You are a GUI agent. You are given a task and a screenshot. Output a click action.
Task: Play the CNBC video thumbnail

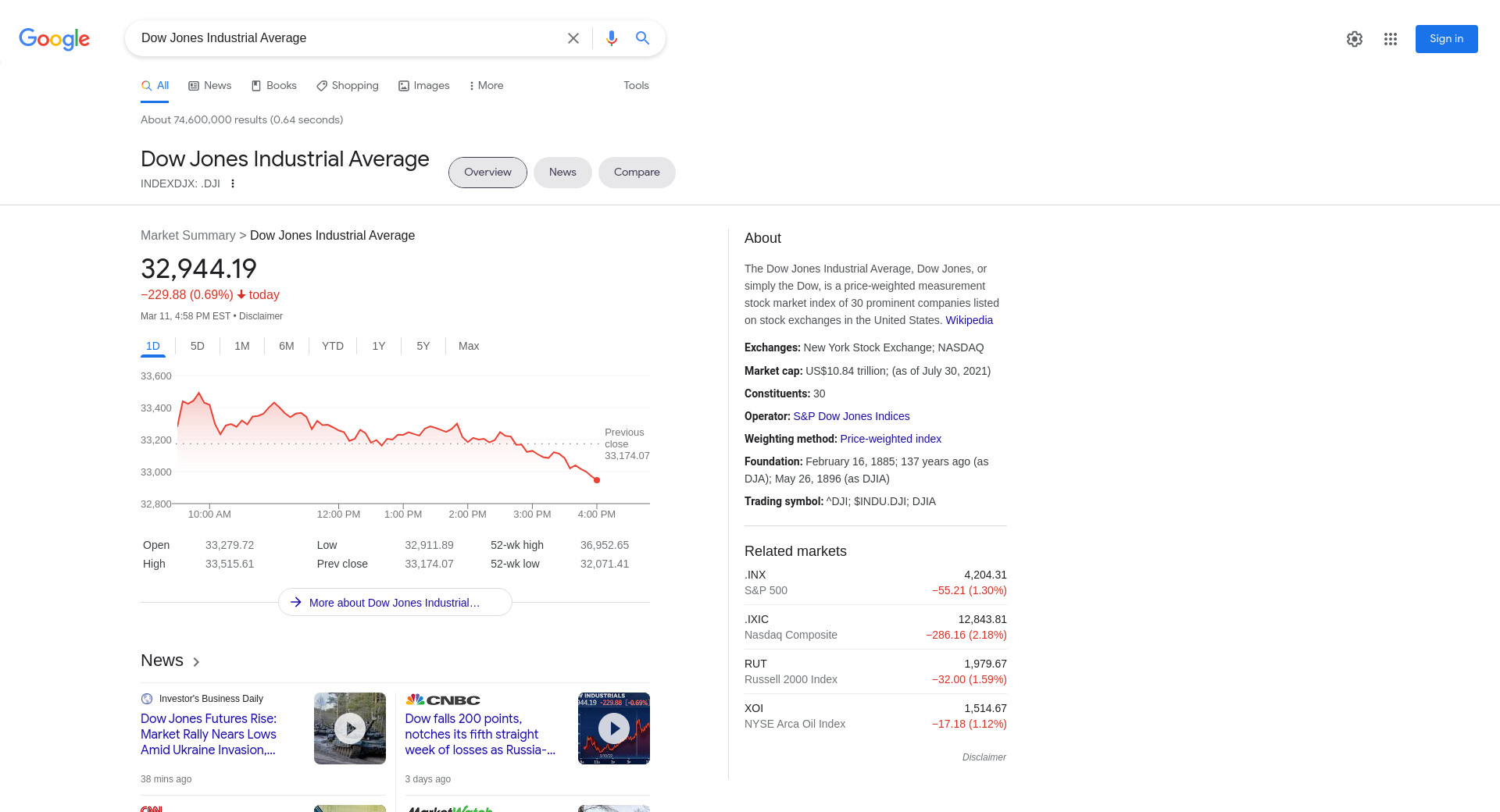(613, 728)
